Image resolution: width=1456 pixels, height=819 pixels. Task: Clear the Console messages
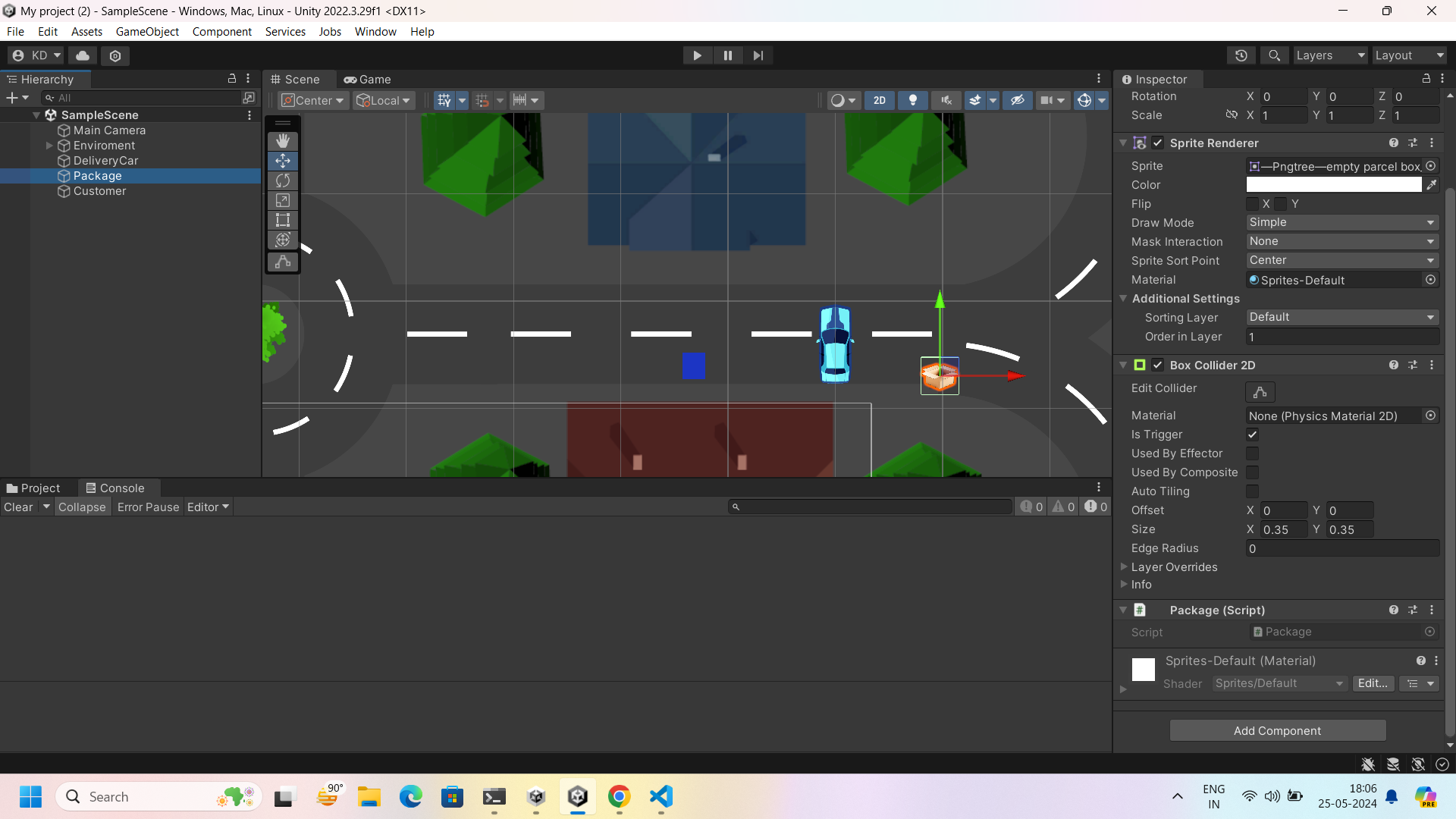(18, 507)
